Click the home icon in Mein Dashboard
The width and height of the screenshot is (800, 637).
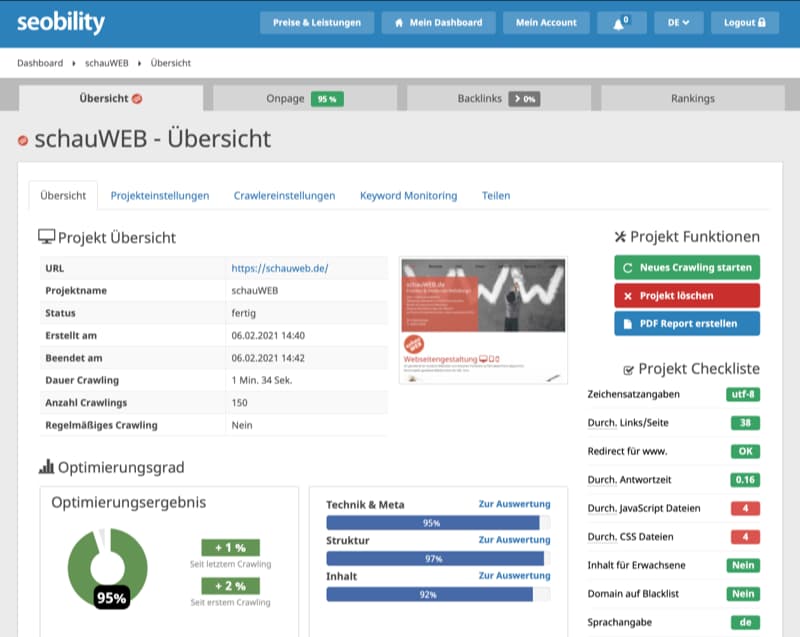click(399, 23)
